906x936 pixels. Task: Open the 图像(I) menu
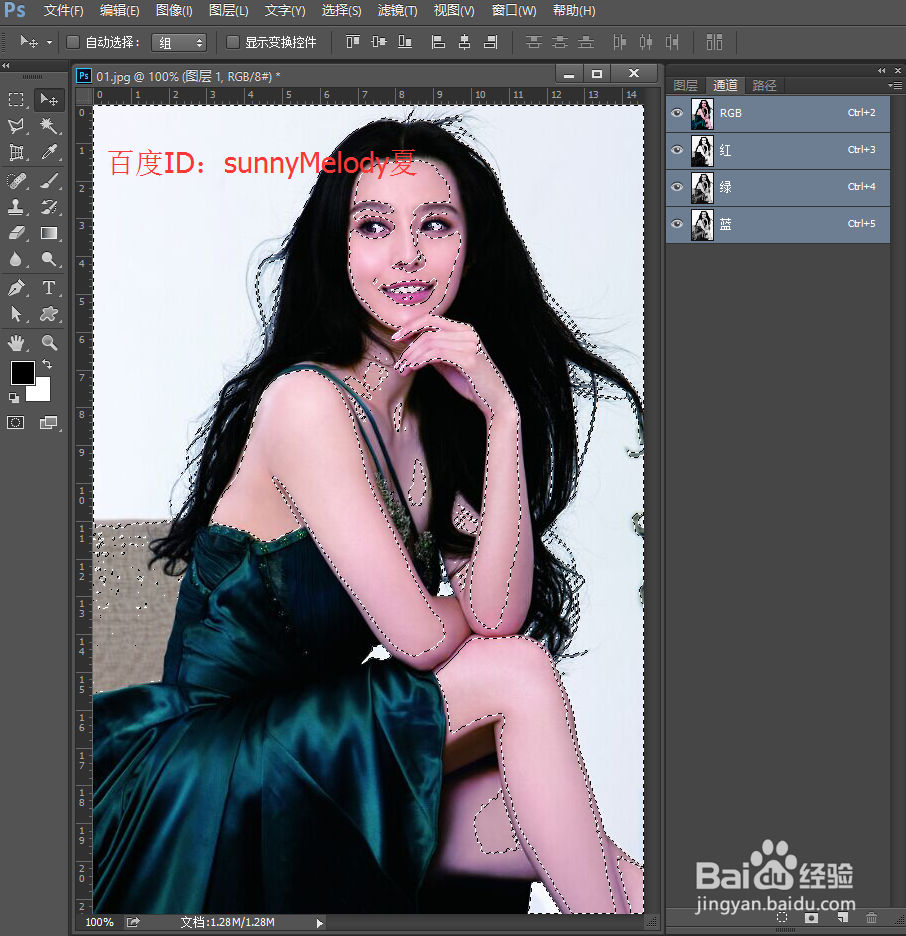tap(174, 11)
